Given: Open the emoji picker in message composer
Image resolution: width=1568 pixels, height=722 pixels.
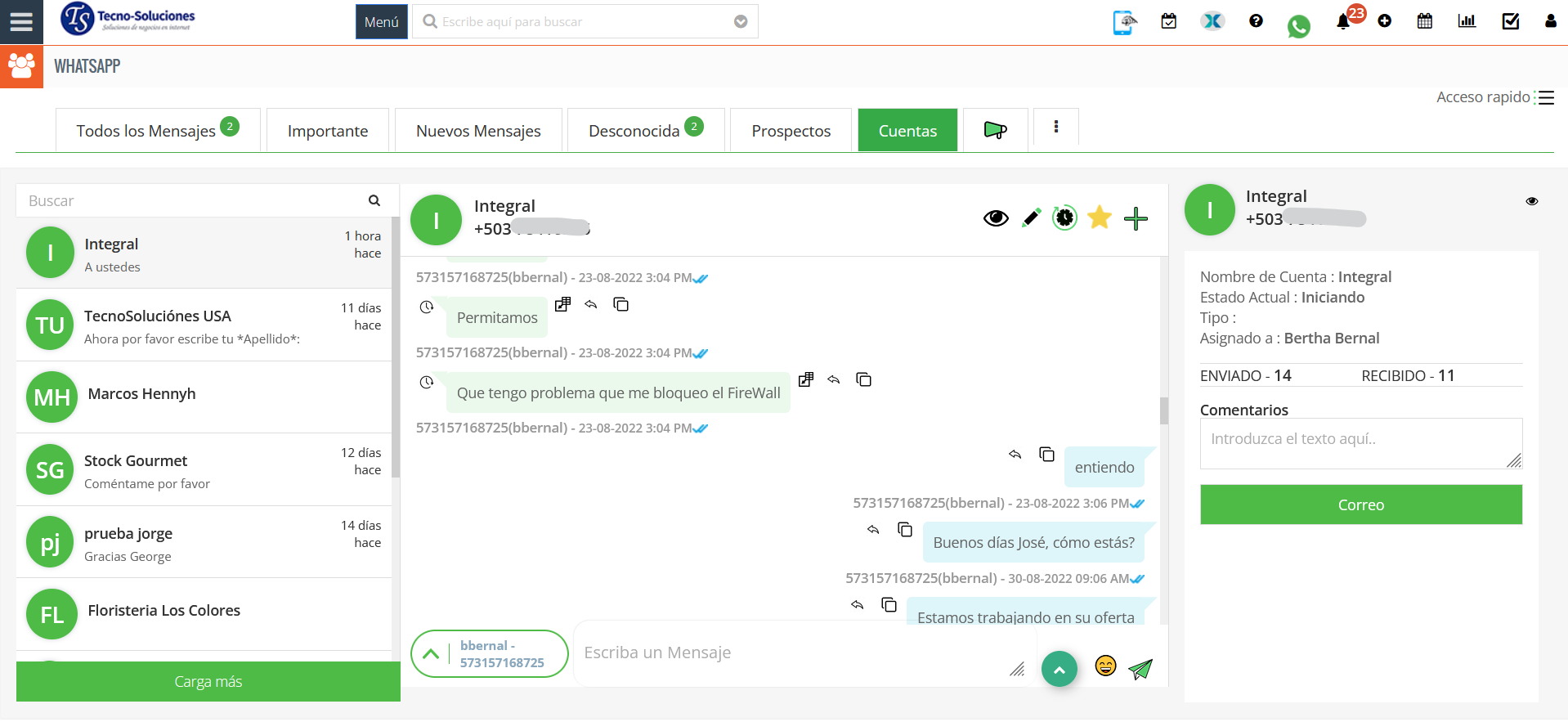Looking at the screenshot, I should [1105, 666].
